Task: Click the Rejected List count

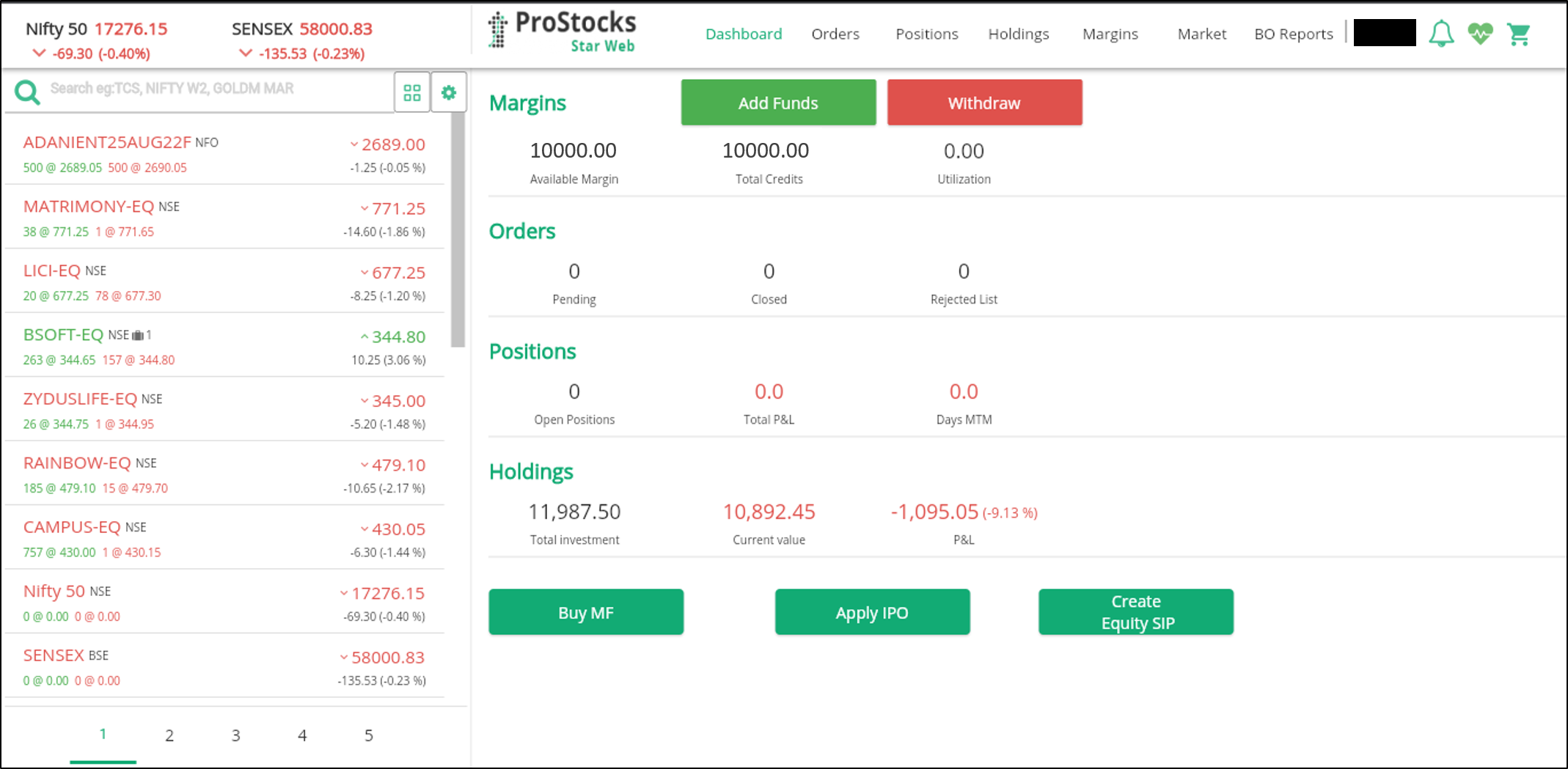Action: [964, 271]
